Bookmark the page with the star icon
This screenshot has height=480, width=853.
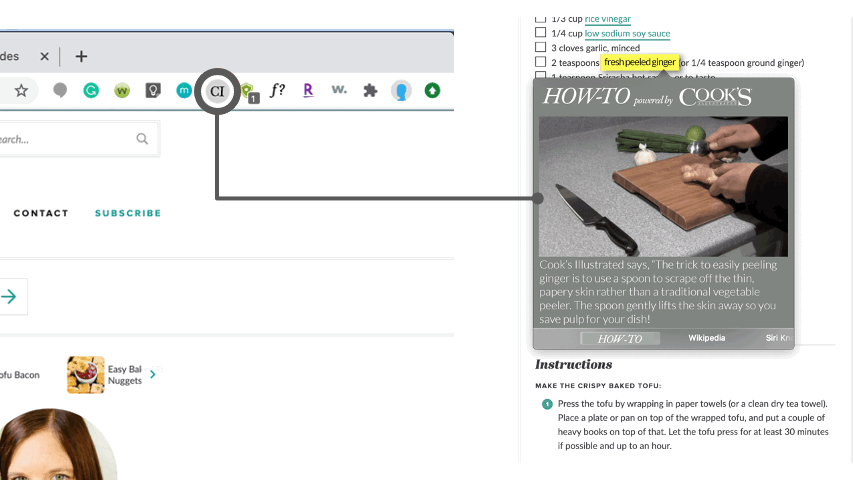(21, 90)
